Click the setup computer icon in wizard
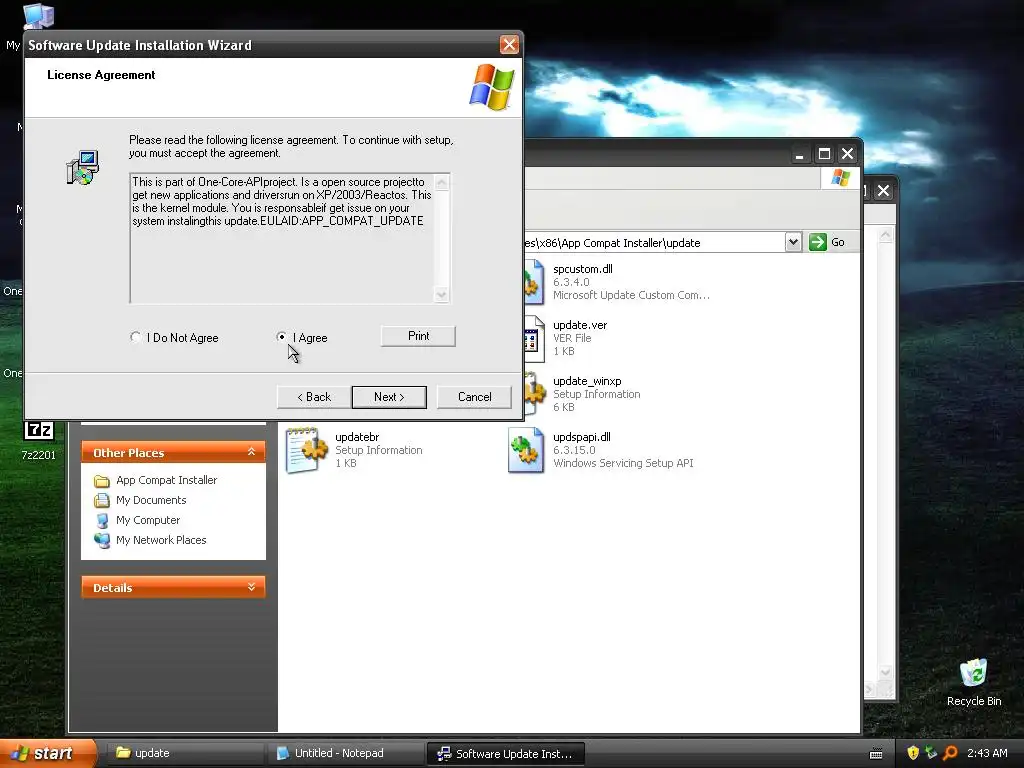1024x768 pixels. 83,168
